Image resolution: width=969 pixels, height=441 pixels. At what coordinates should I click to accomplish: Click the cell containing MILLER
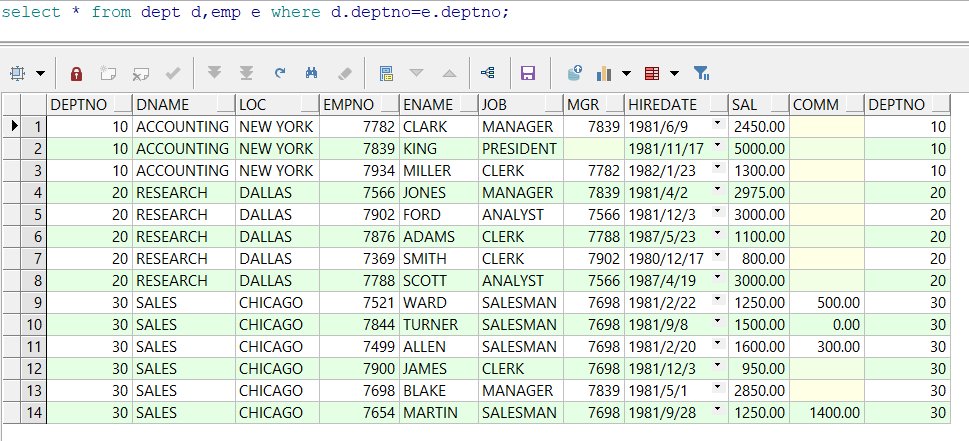(x=439, y=170)
